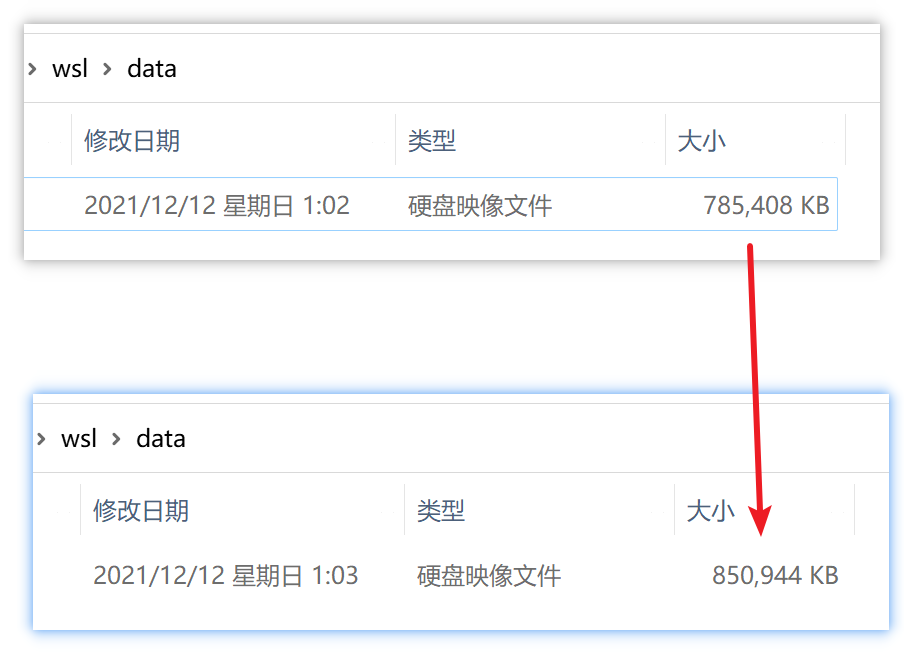Image resolution: width=904 pixels, height=656 pixels.
Task: Click the 785,408 KB size cell
Action: [766, 206]
